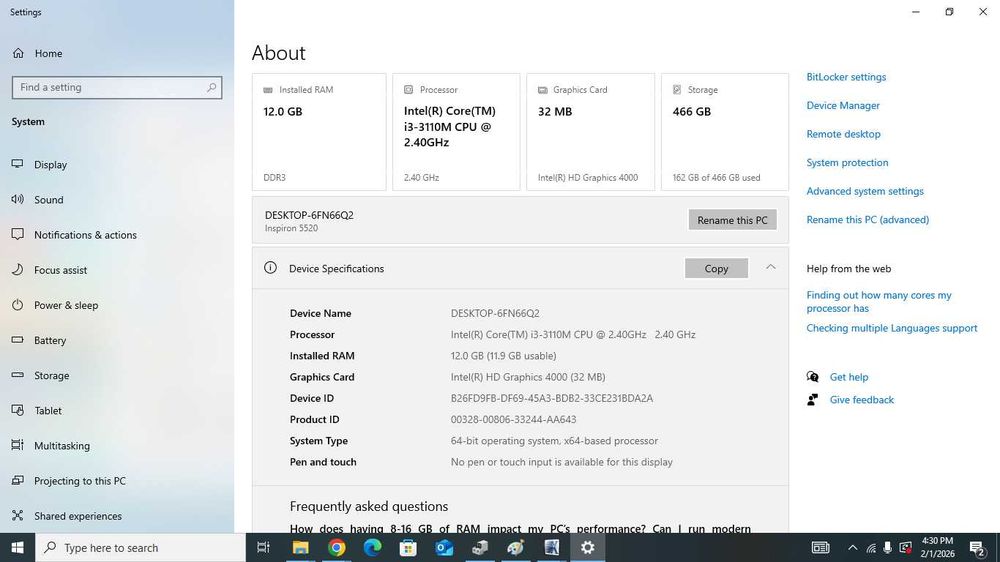Select the Device ID value text
The image size is (1000, 562).
click(x=552, y=398)
